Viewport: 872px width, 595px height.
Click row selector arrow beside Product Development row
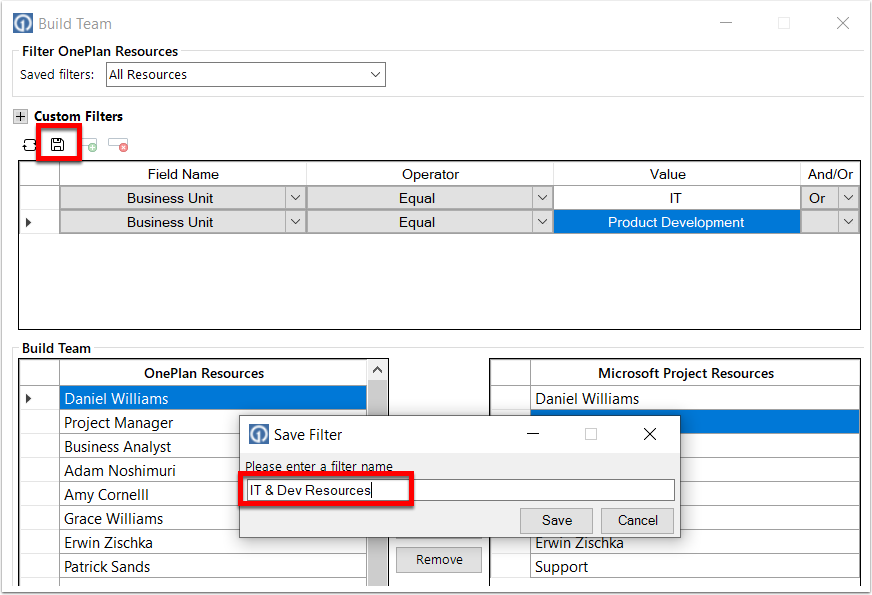[29, 222]
